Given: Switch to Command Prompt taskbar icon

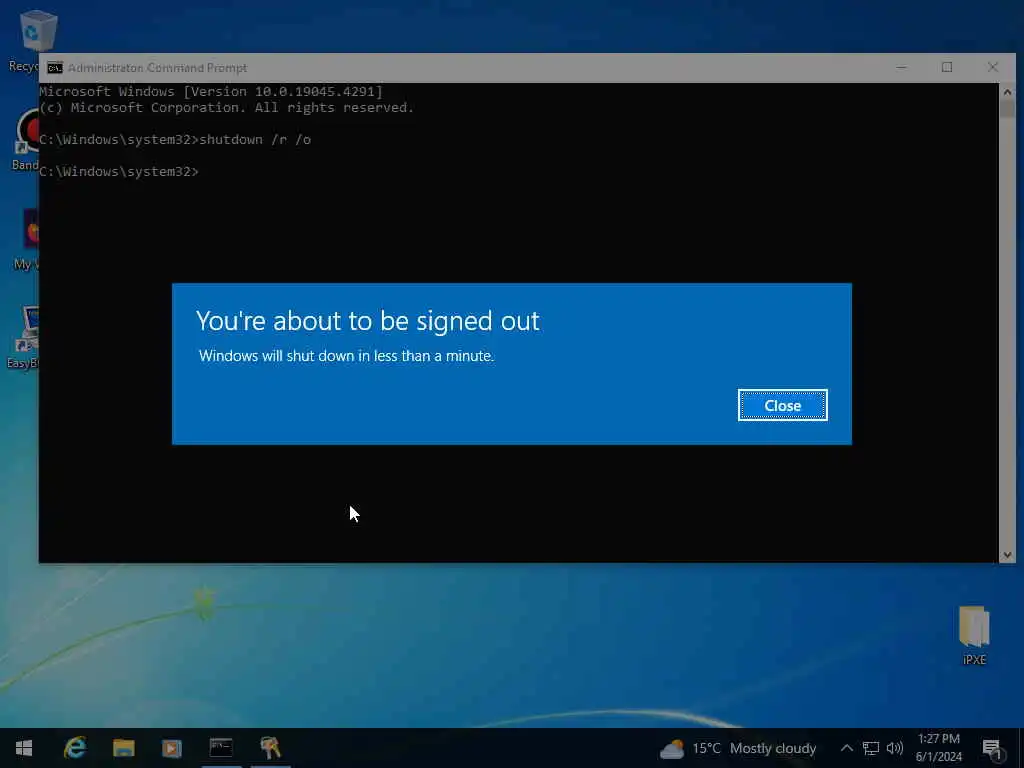Looking at the screenshot, I should pyautogui.click(x=221, y=748).
